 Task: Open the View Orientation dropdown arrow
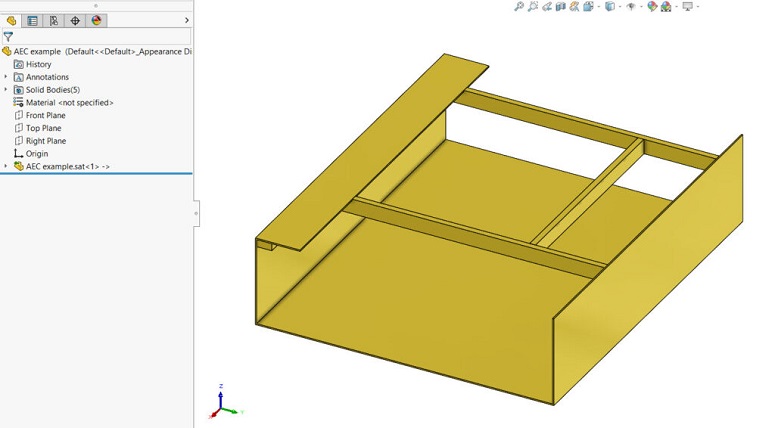point(599,6)
